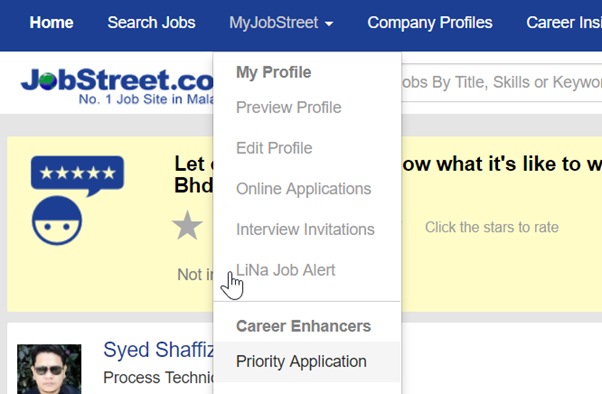Click the JobStreet.com logo
This screenshot has width=602, height=394.
click(117, 86)
